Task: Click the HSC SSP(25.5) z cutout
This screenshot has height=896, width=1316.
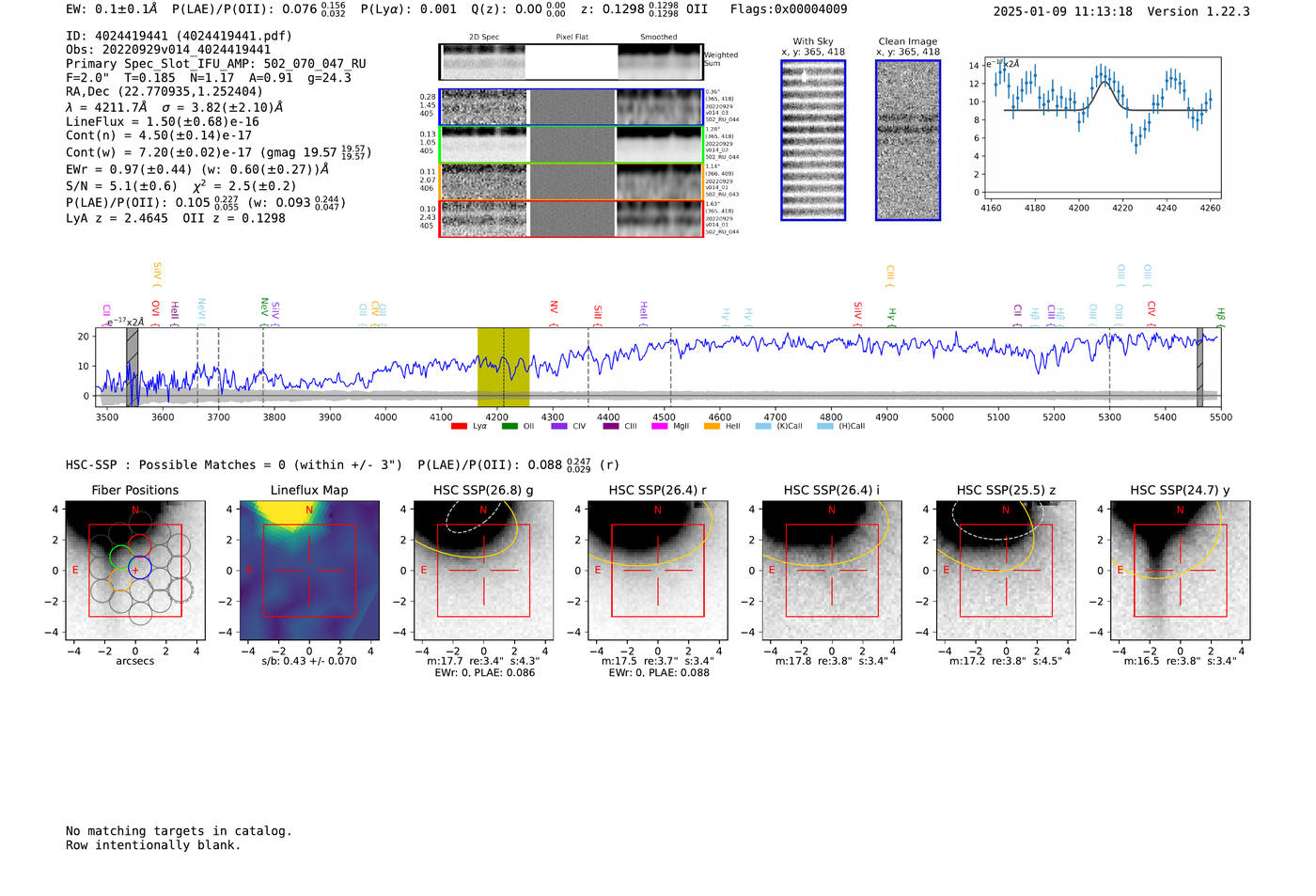Action: click(1006, 570)
